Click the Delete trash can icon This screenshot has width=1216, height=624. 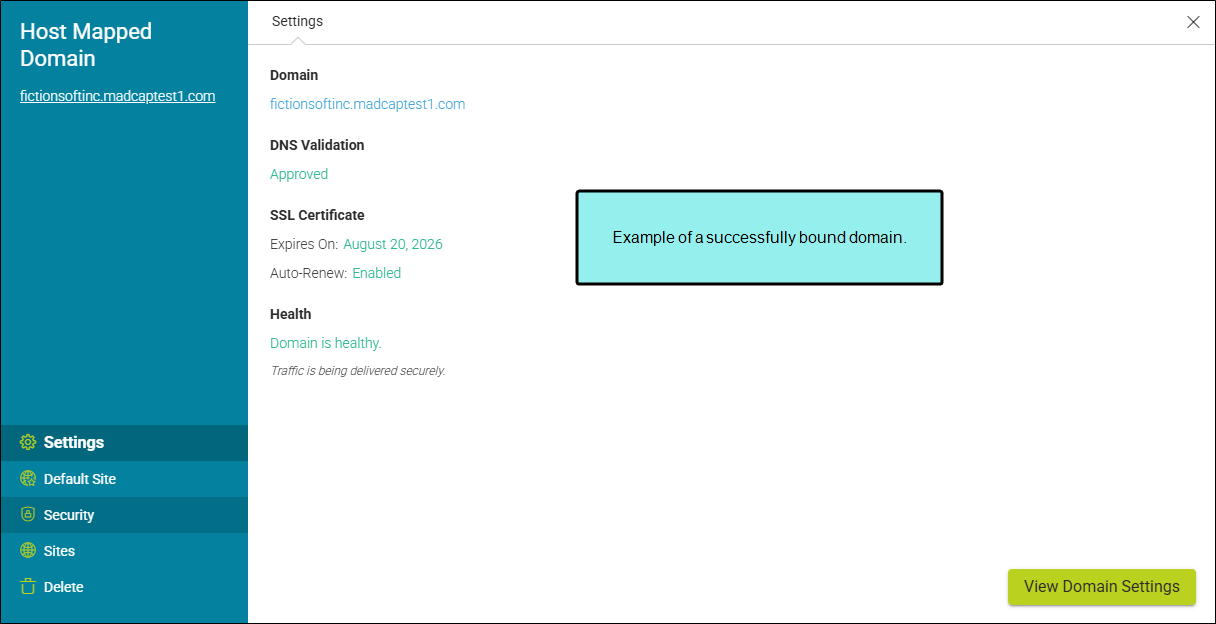click(28, 587)
